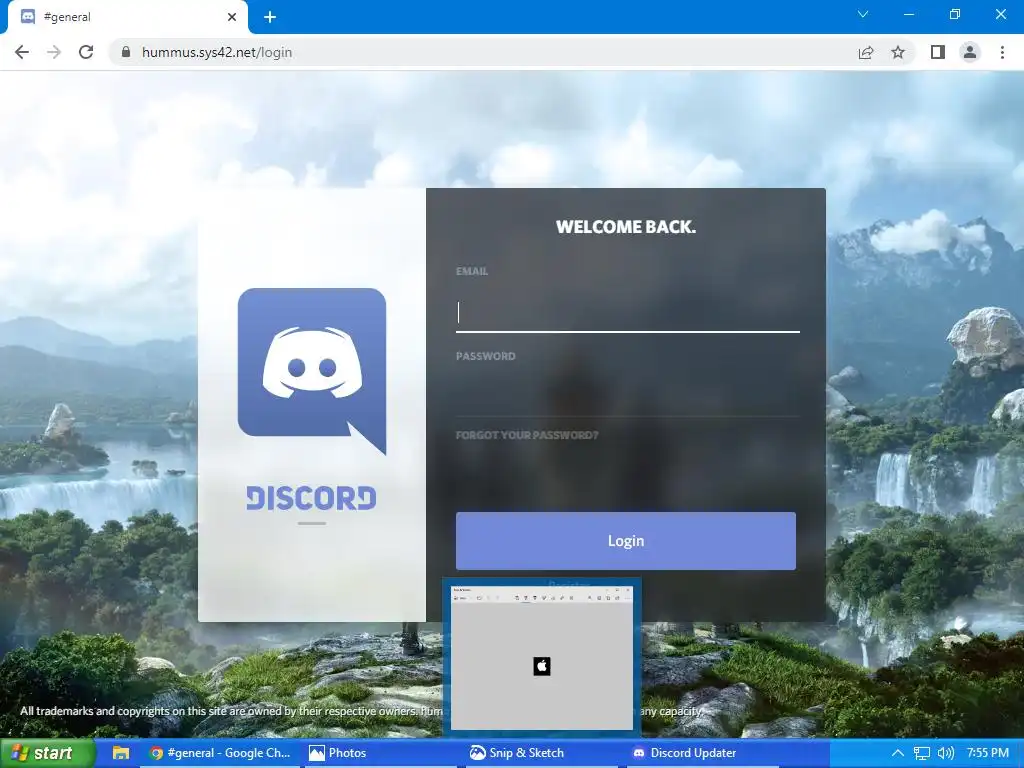Close the #general browser tab
The width and height of the screenshot is (1024, 768).
click(232, 17)
